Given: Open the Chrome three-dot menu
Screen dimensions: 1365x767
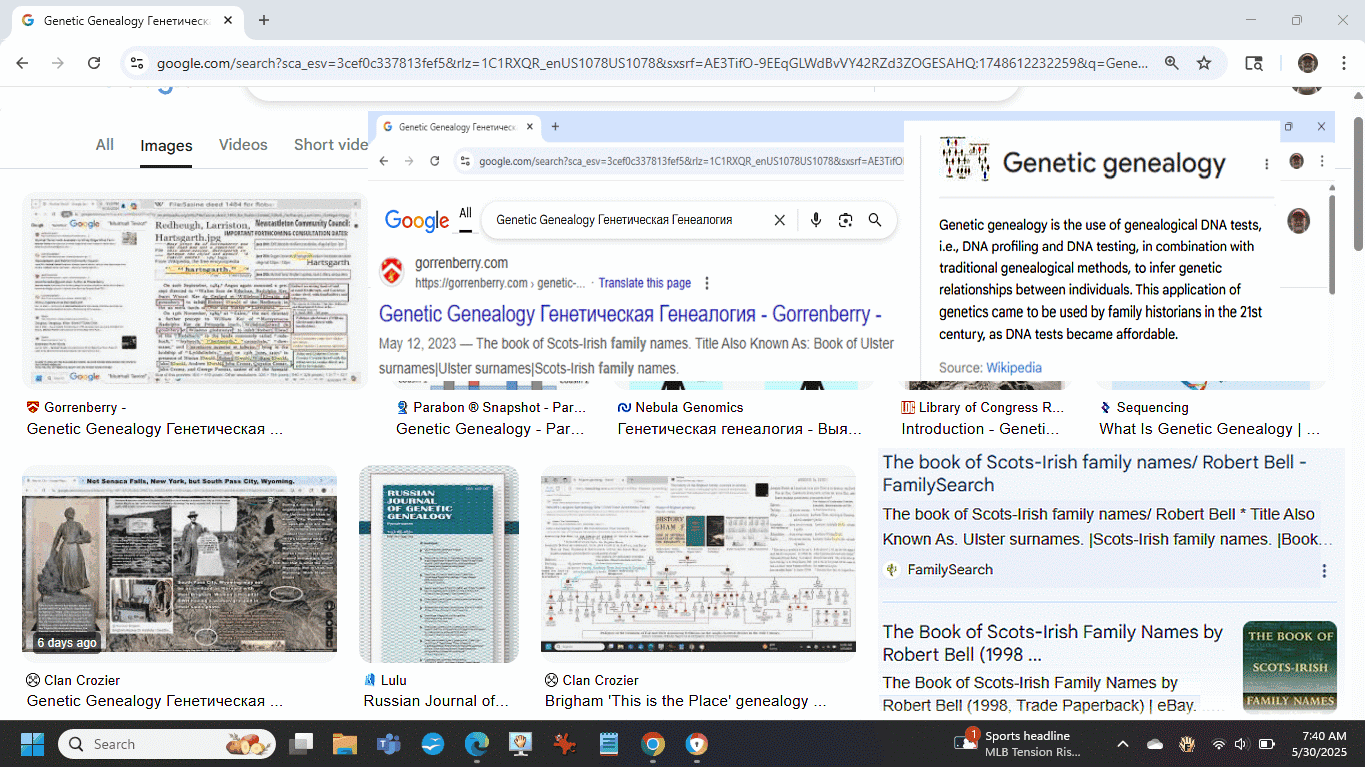Looking at the screenshot, I should coord(1343,63).
